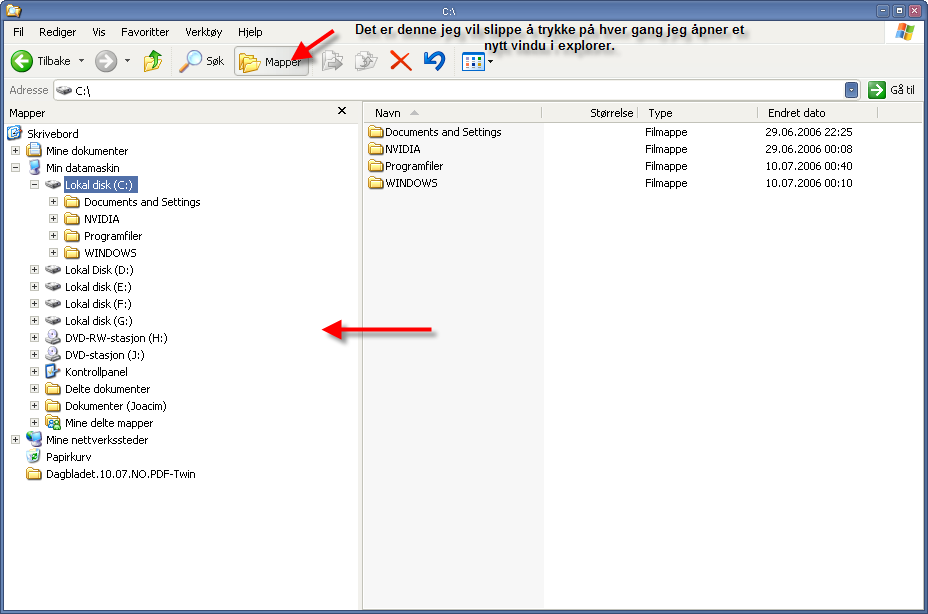Image resolution: width=928 pixels, height=614 pixels.
Task: Select Mine nettverkssteder network icon
Action: pos(34,439)
